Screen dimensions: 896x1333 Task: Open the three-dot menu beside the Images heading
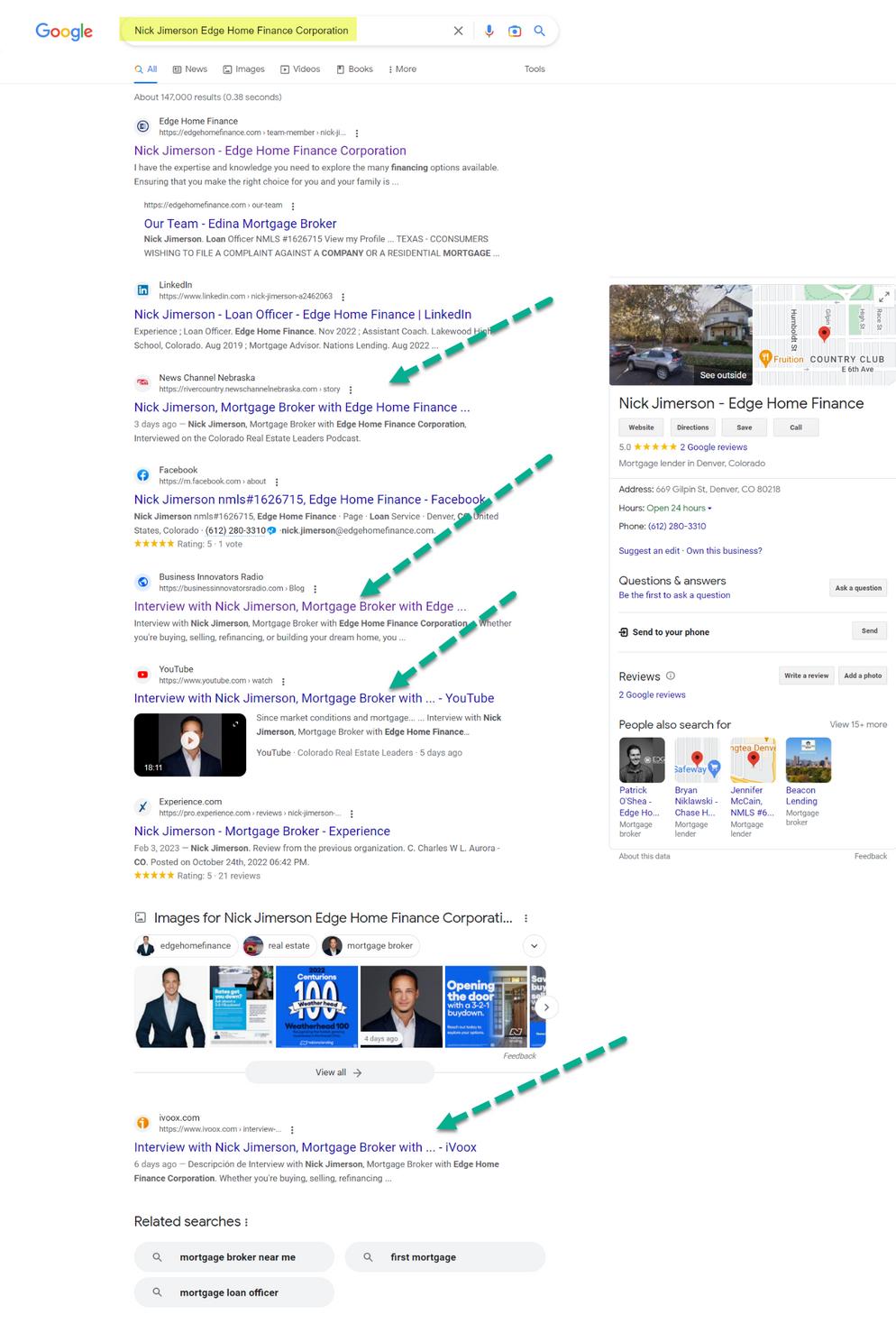point(526,918)
